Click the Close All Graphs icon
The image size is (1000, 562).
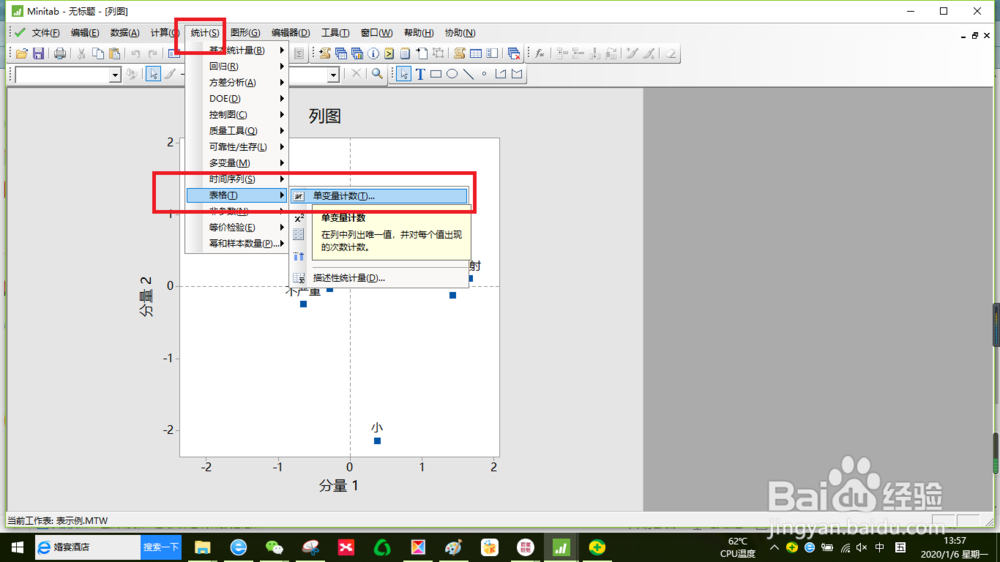[513, 54]
